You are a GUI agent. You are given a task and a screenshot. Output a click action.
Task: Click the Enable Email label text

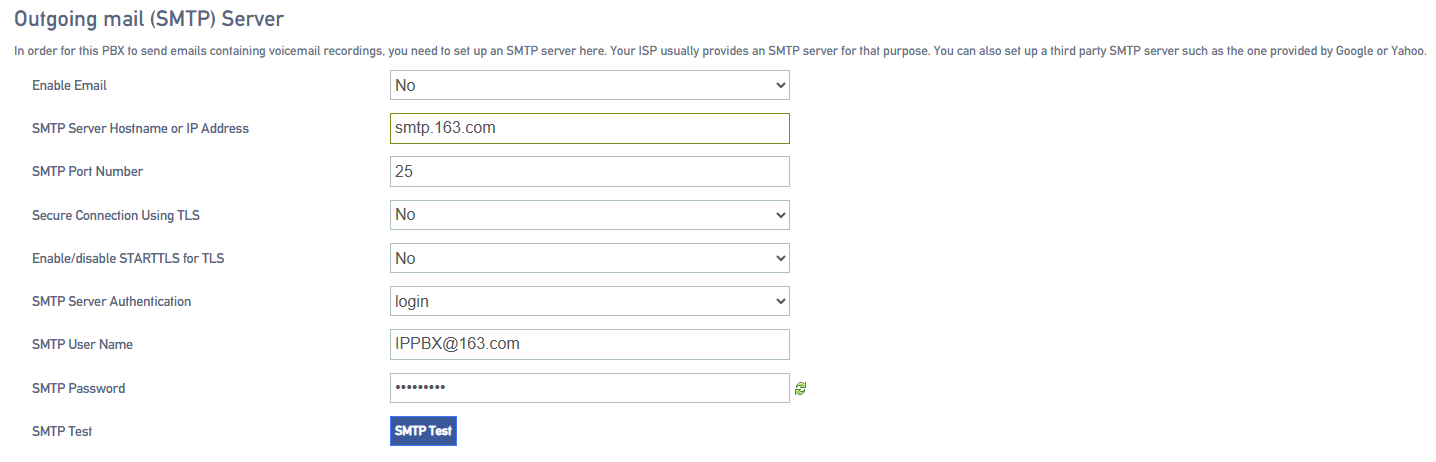[x=69, y=85]
